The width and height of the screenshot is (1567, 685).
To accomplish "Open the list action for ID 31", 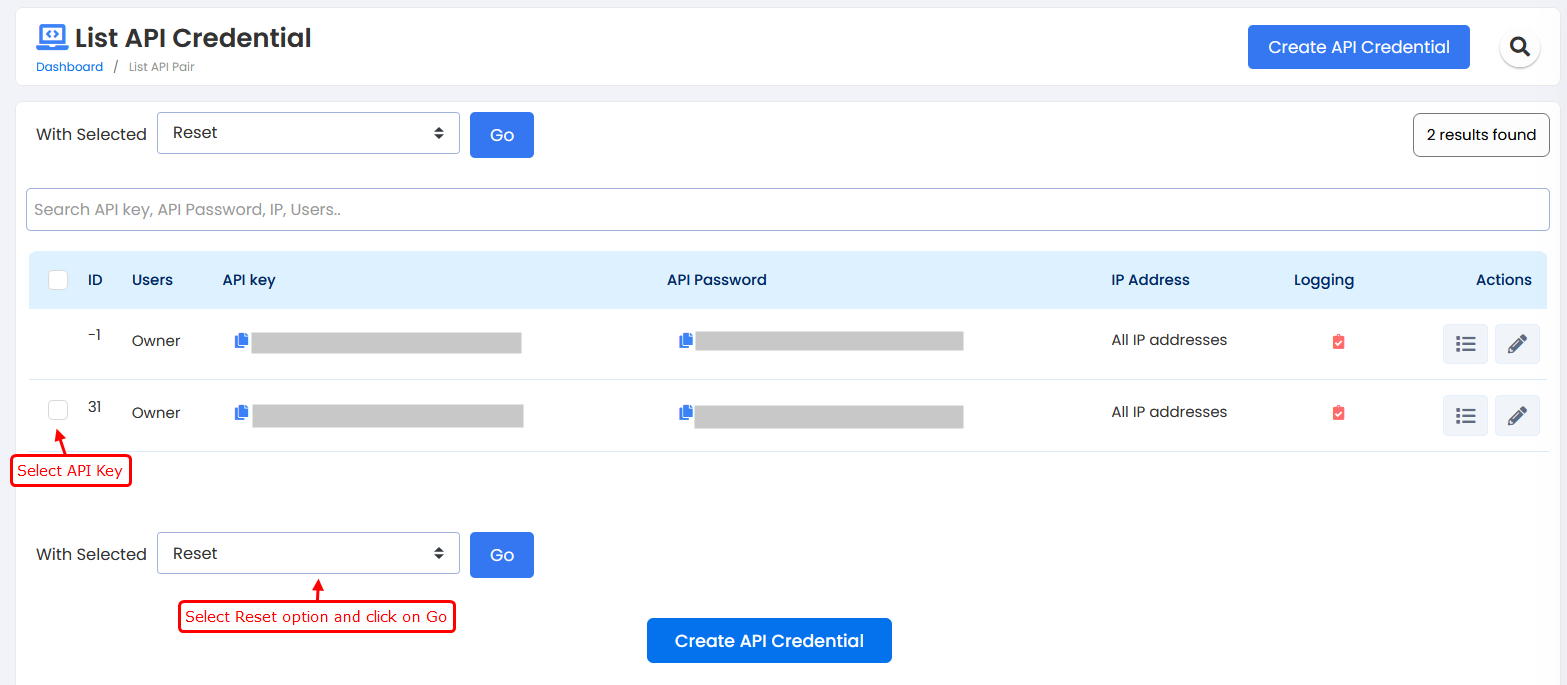I will point(1465,416).
